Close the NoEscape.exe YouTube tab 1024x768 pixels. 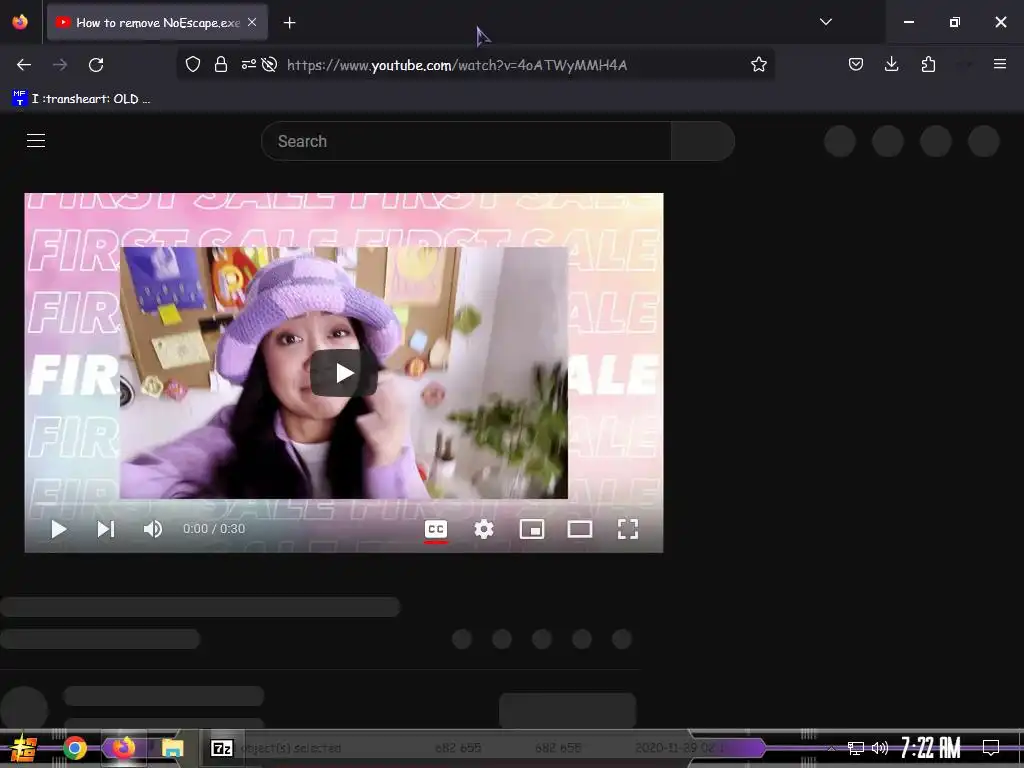click(x=252, y=22)
